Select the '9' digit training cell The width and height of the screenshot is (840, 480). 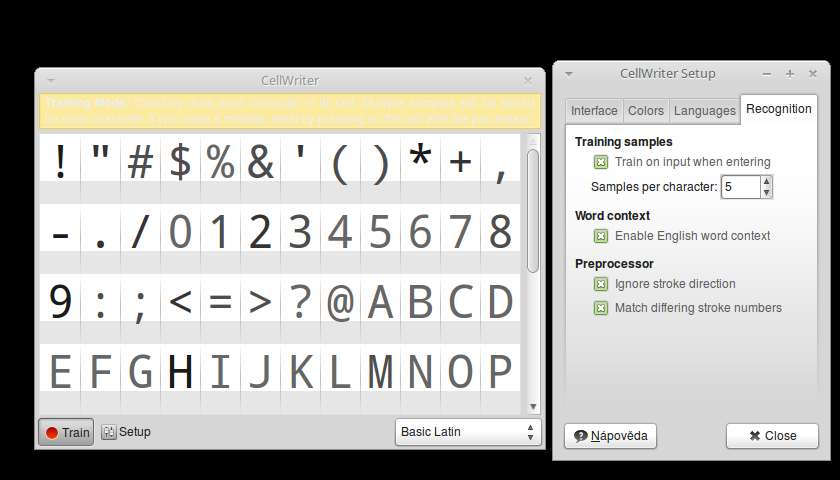(60, 307)
